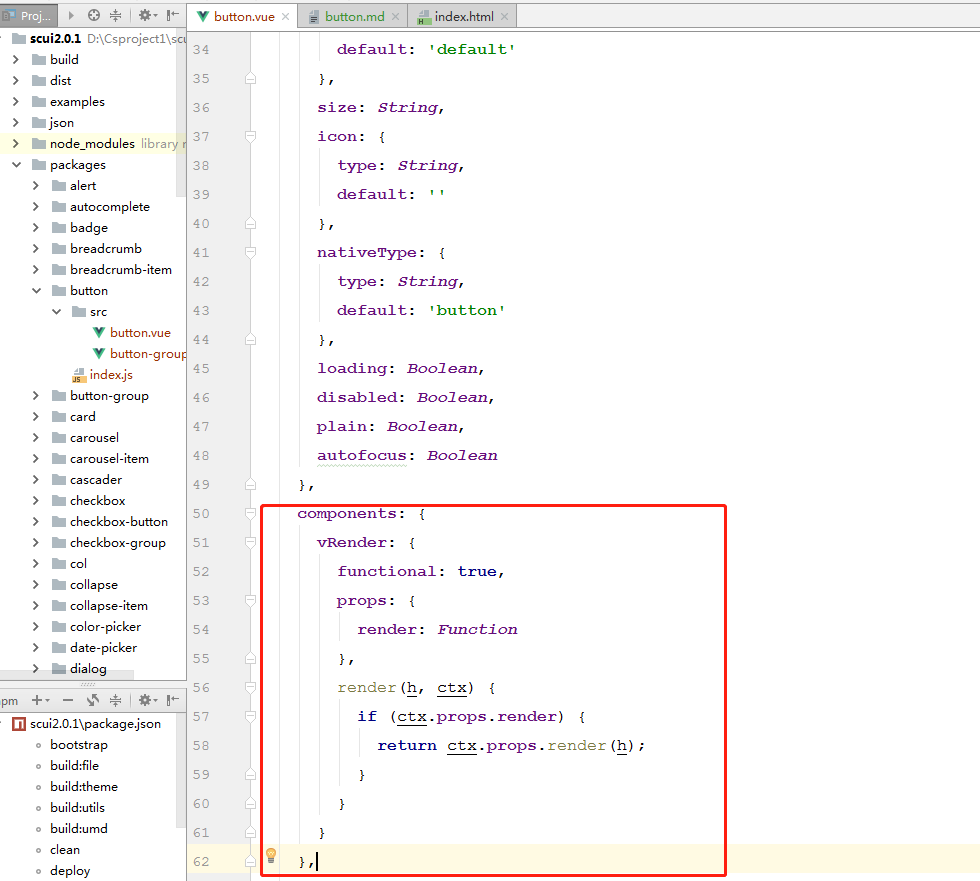Fold the components block at line 50
Image resolution: width=980 pixels, height=881 pixels.
250,514
